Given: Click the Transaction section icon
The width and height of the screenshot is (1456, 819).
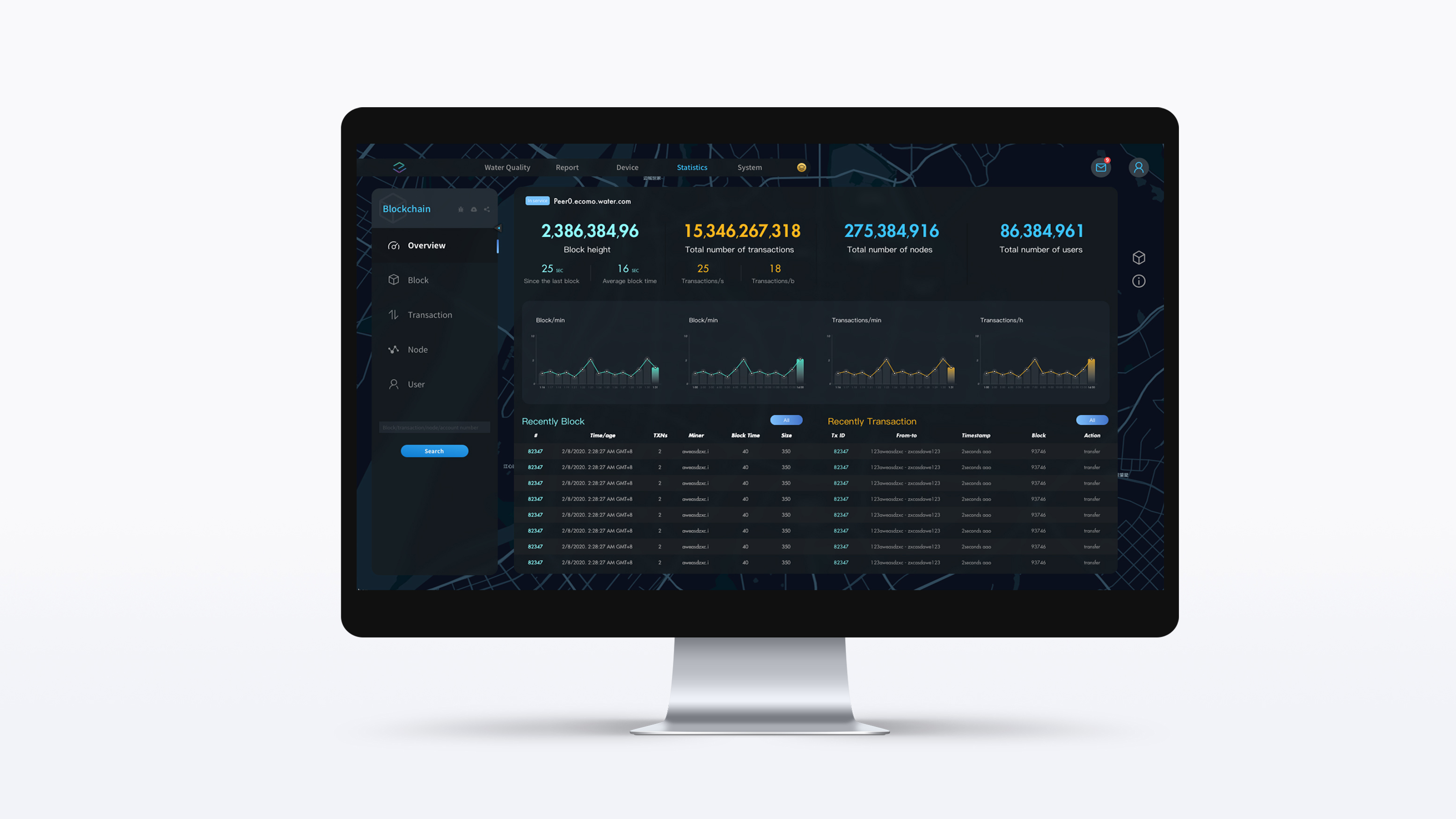Looking at the screenshot, I should coord(394,314).
